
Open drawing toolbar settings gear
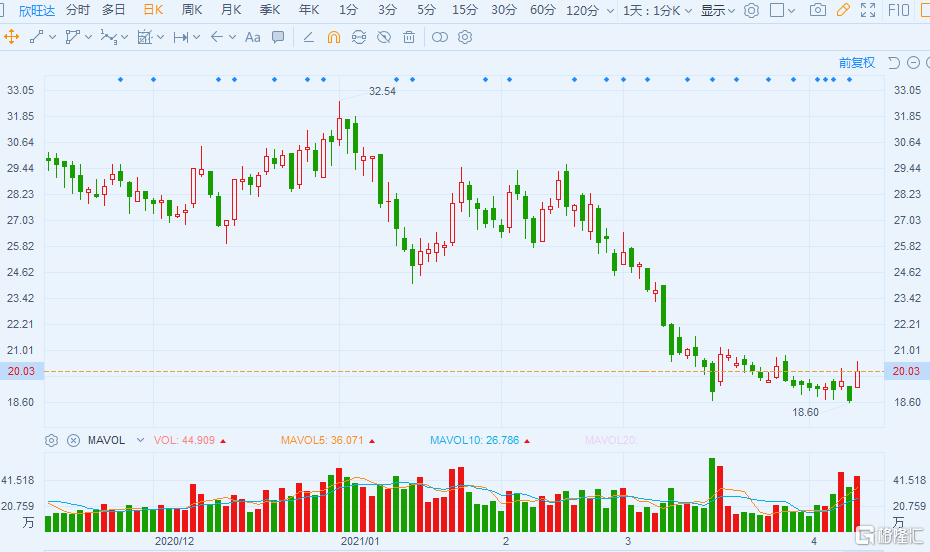click(465, 37)
